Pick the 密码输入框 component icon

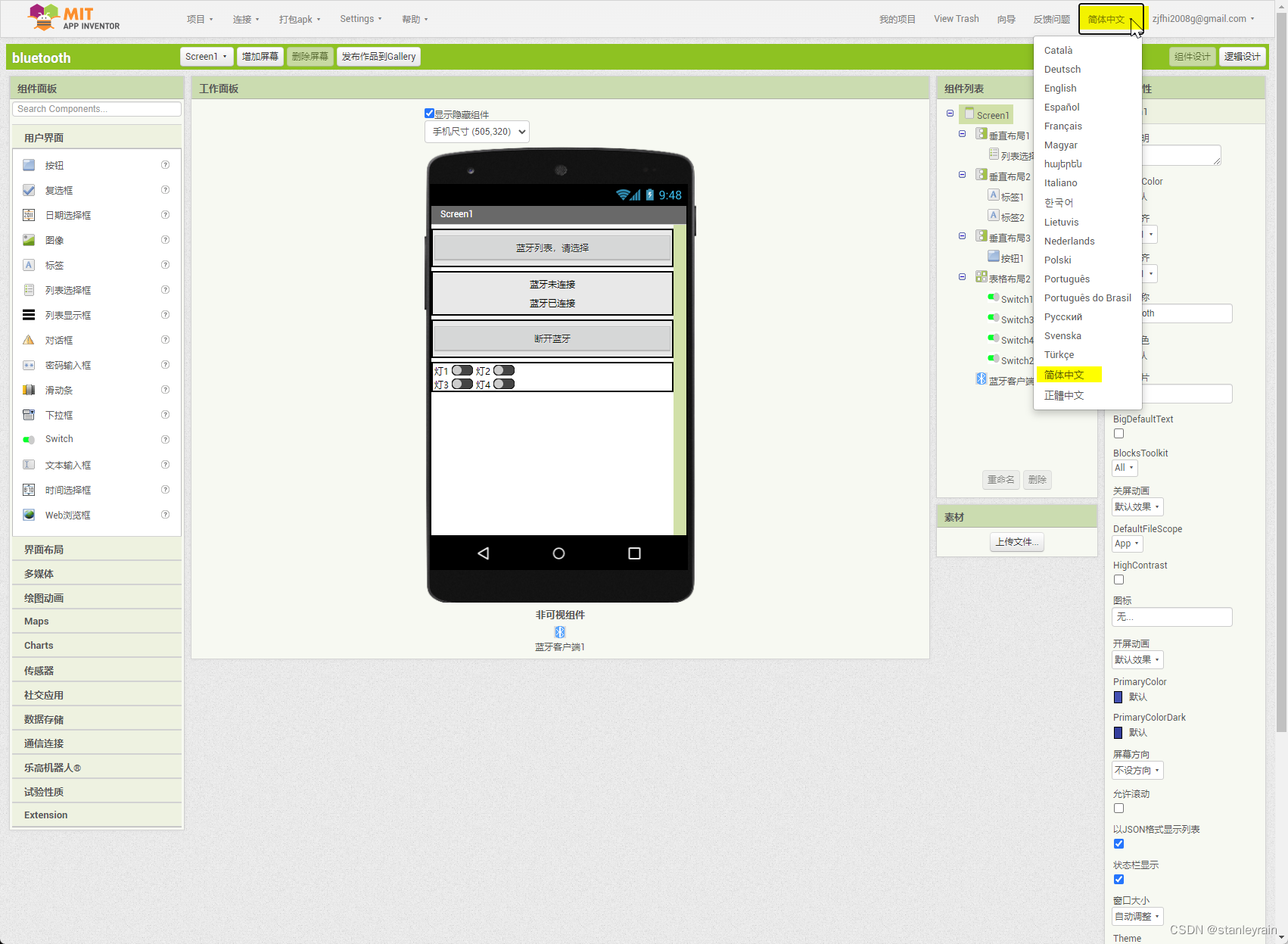click(29, 365)
